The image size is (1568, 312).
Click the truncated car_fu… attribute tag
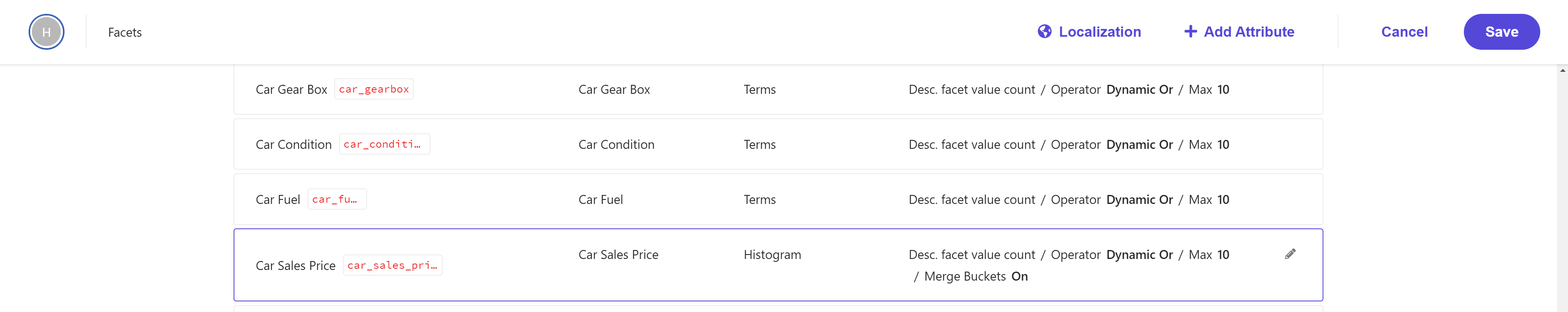tap(336, 199)
